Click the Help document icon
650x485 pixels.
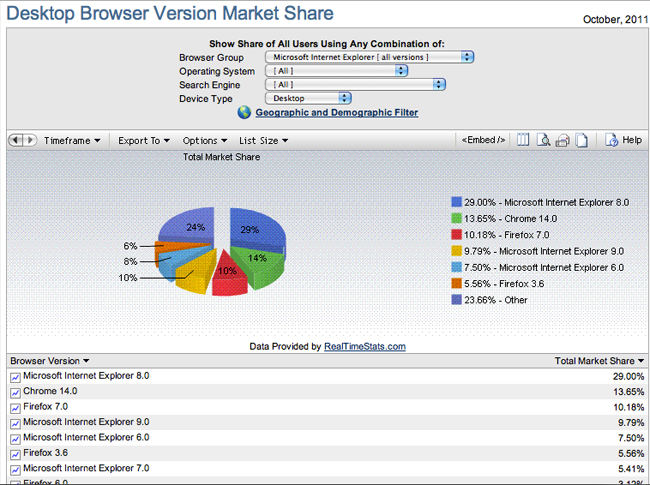[611, 140]
